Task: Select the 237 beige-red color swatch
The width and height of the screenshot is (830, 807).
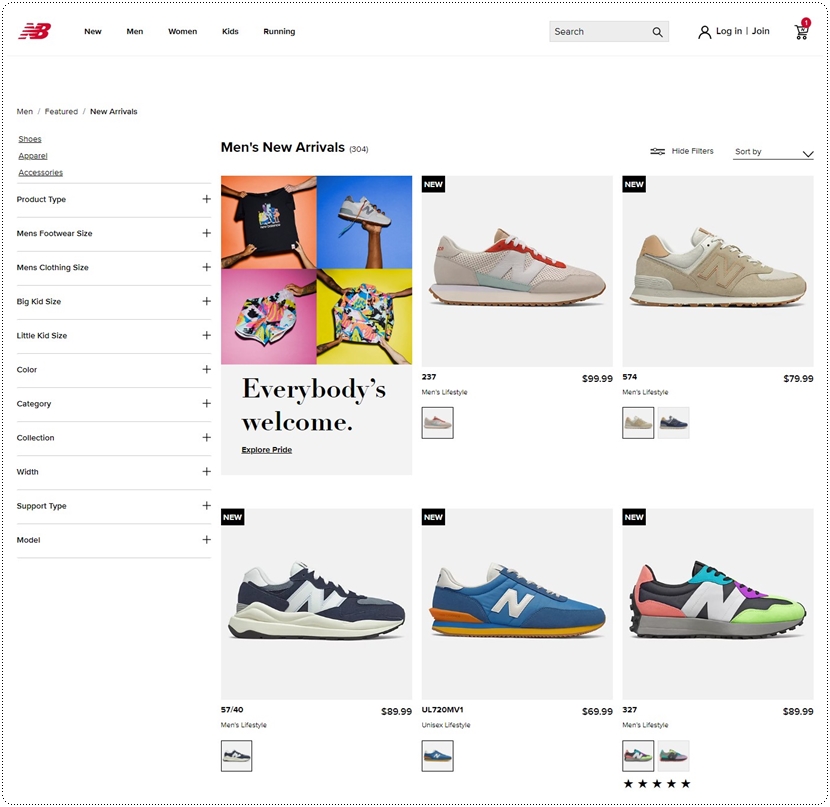Action: coord(437,423)
